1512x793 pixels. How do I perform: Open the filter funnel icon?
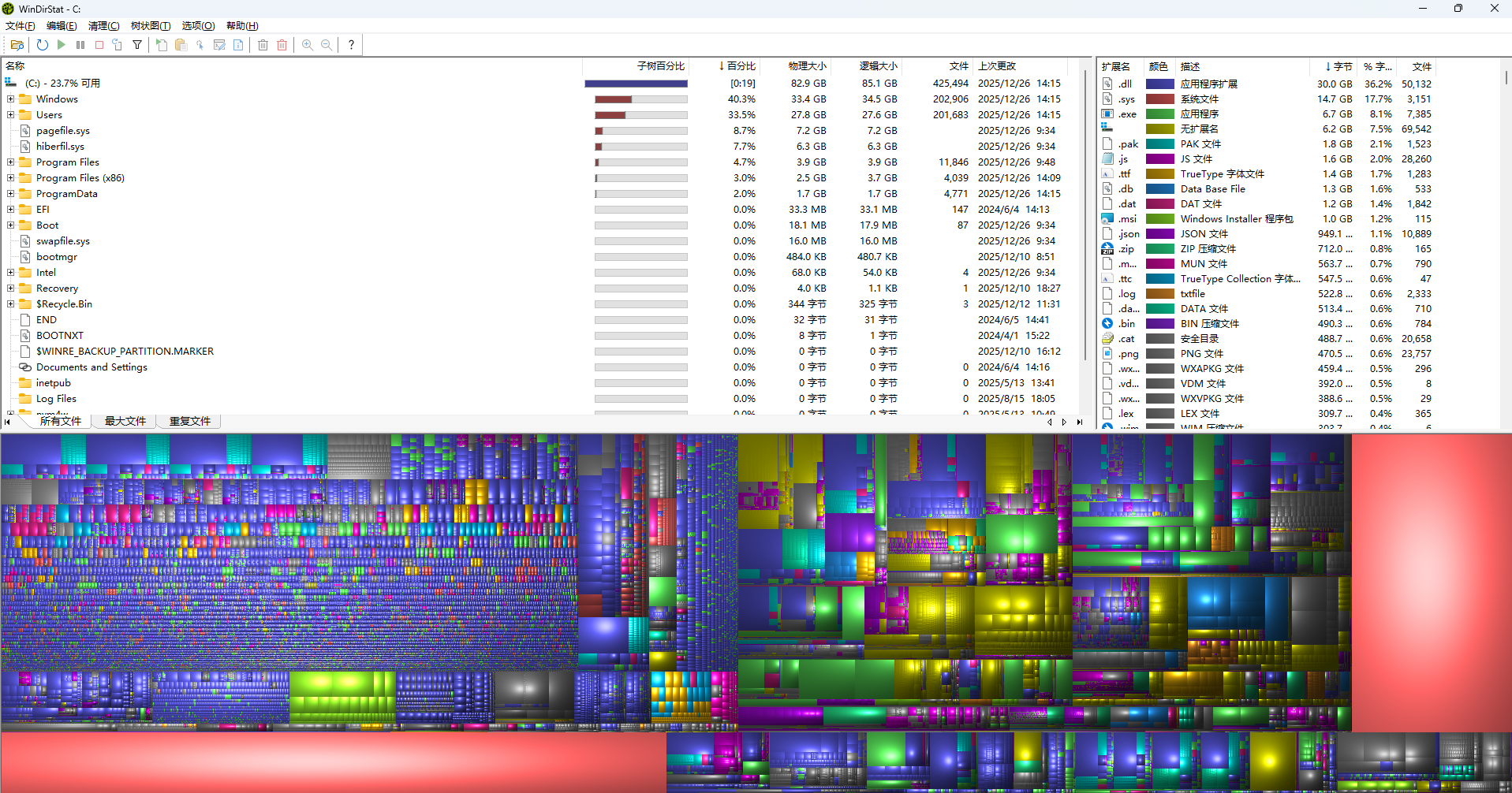click(137, 45)
